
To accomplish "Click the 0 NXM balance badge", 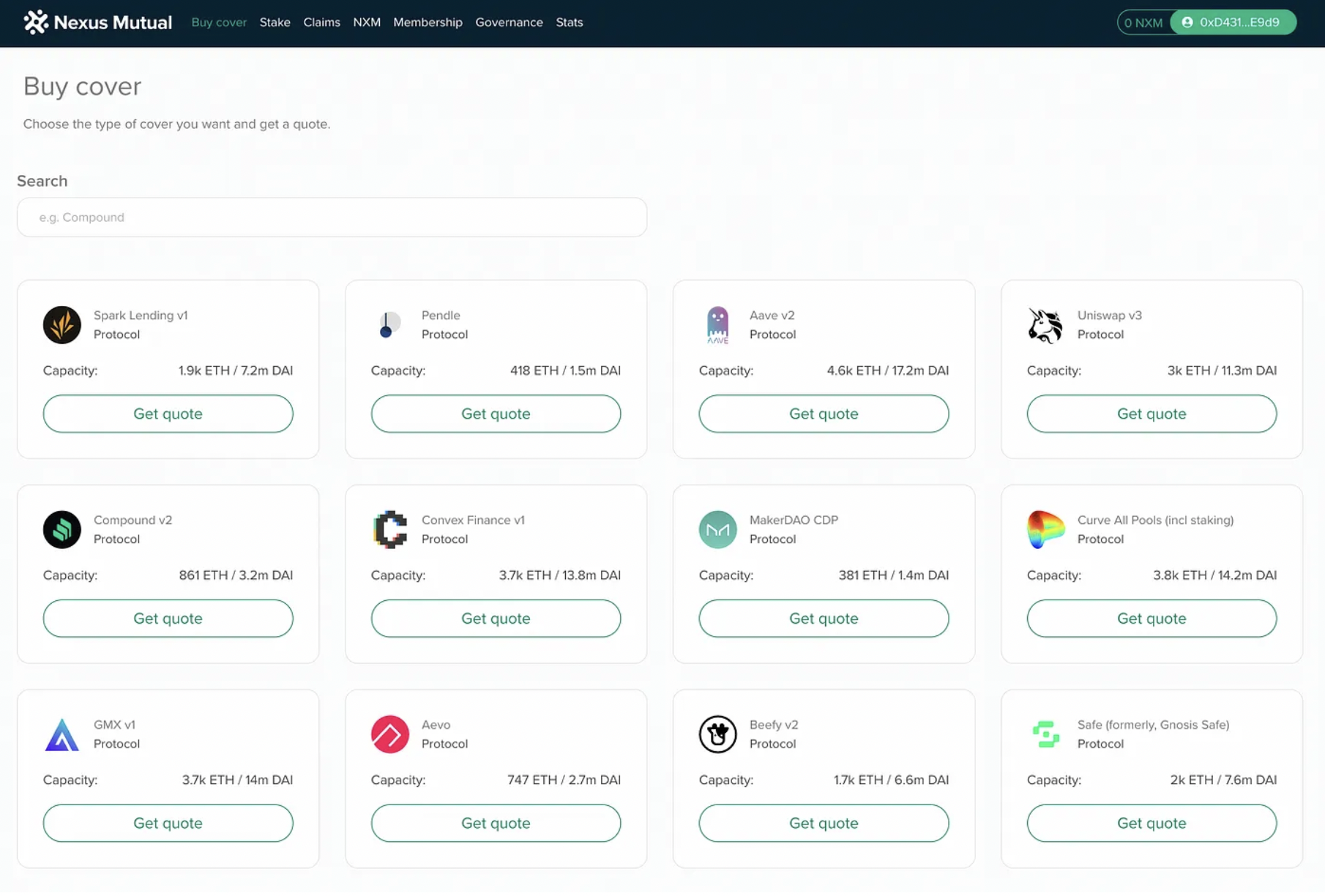I will tap(1143, 23).
